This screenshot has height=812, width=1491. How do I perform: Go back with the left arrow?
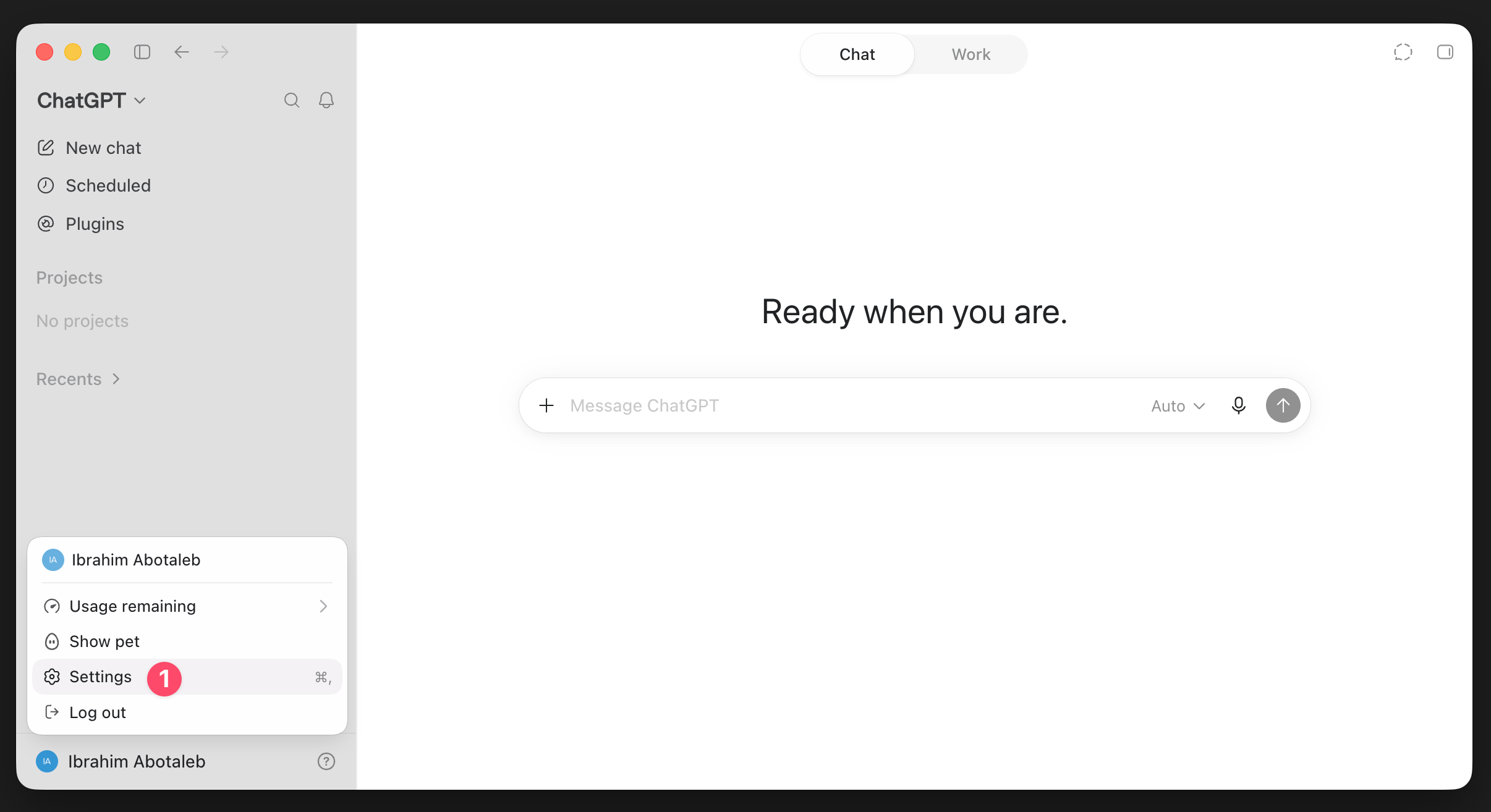(x=182, y=52)
